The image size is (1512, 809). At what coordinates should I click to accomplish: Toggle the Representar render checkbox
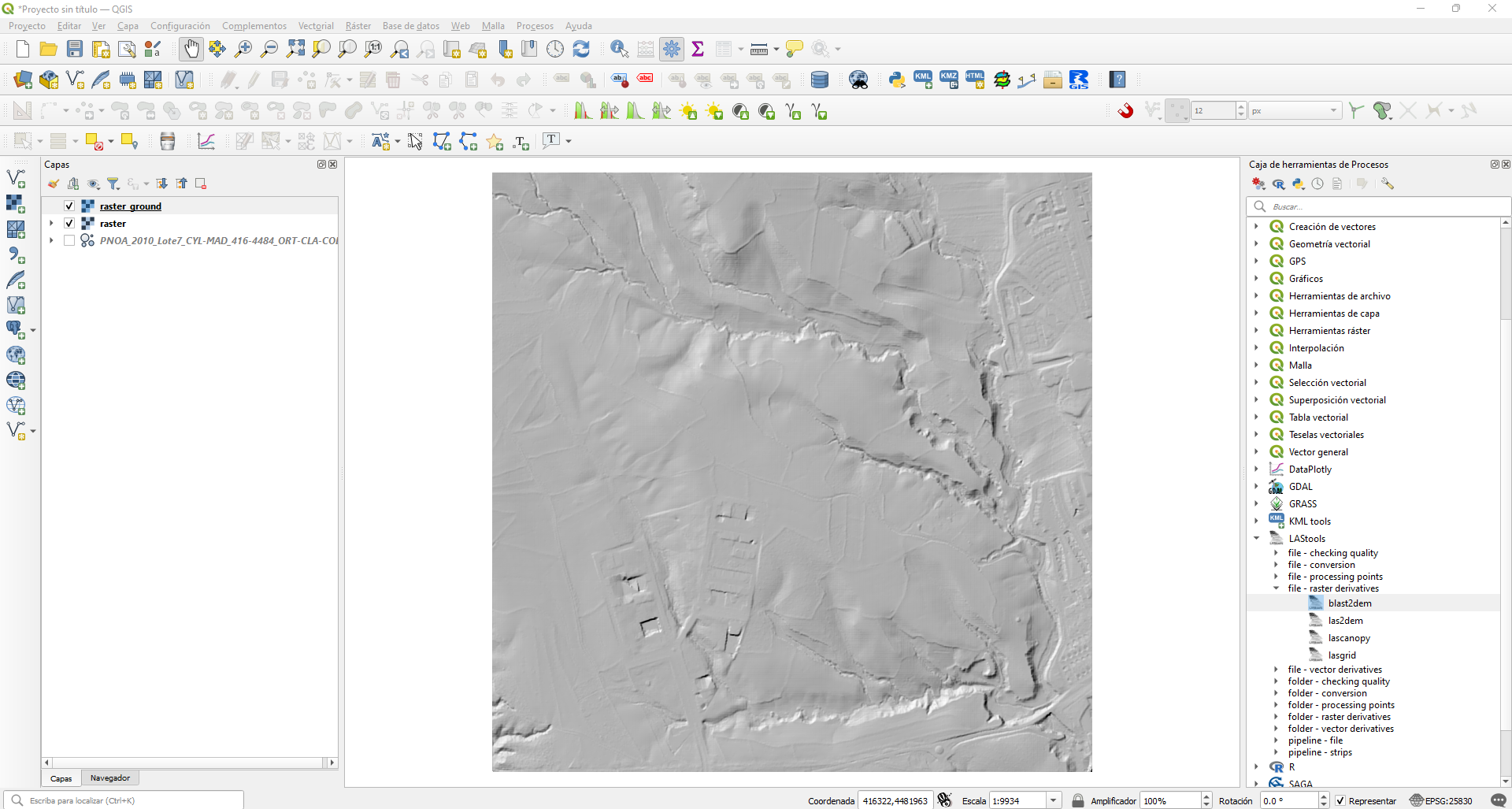click(x=1340, y=801)
